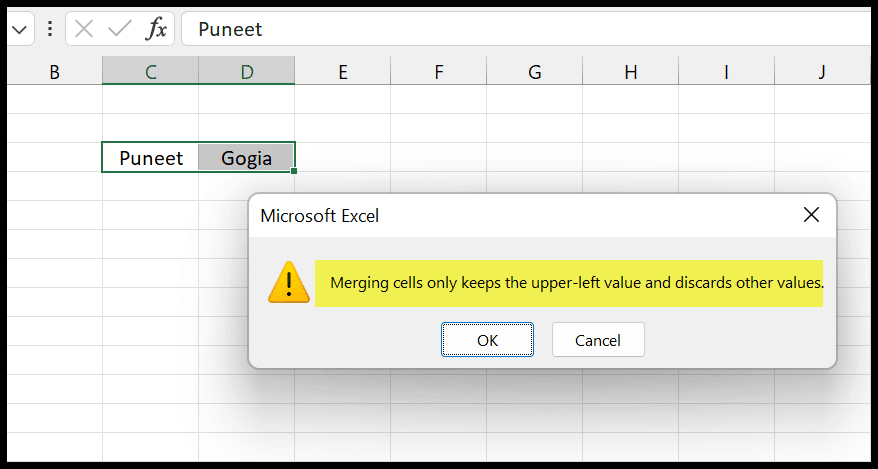The height and width of the screenshot is (469, 878).
Task: Select column H header
Action: [x=631, y=72]
